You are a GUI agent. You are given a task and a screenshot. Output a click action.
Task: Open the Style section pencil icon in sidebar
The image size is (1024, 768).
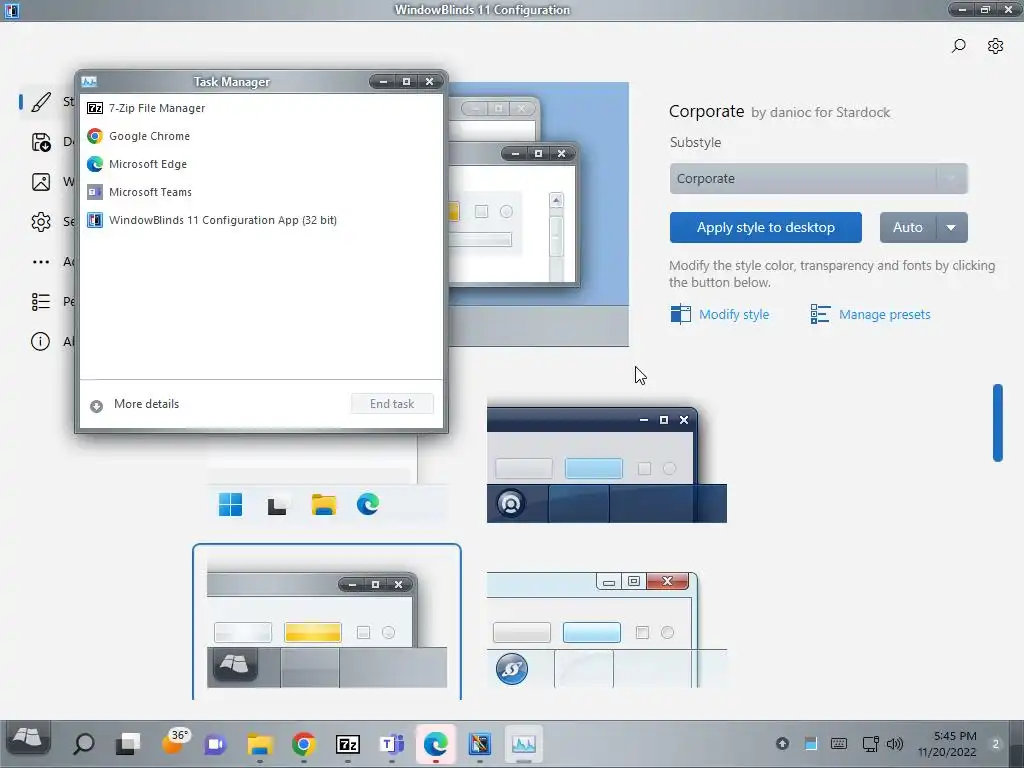[x=41, y=101]
